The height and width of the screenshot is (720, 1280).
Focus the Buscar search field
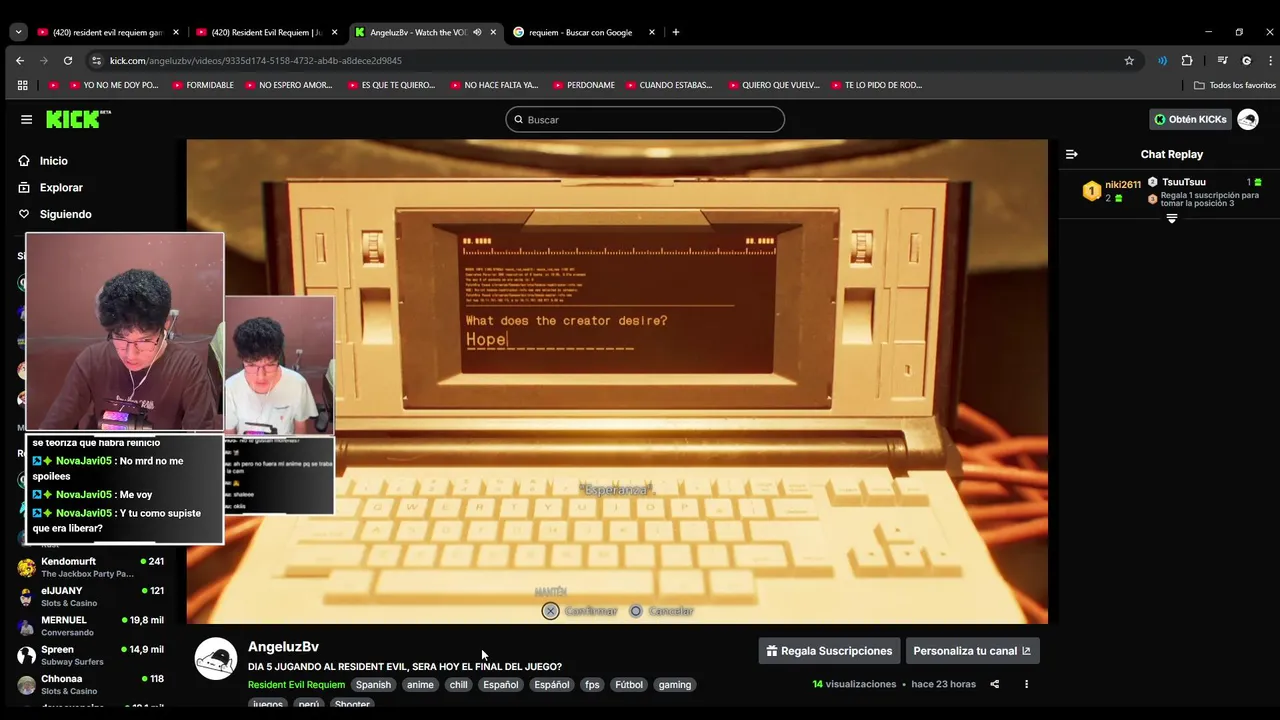[x=645, y=119]
